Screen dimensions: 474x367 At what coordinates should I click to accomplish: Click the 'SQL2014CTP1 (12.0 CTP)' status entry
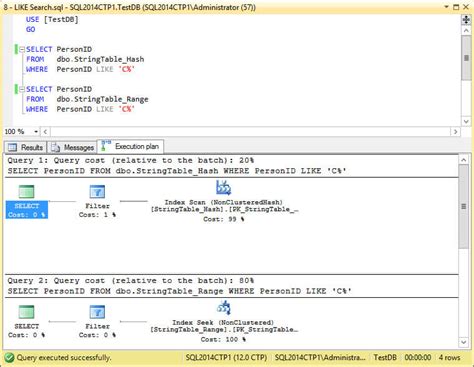[226, 358]
